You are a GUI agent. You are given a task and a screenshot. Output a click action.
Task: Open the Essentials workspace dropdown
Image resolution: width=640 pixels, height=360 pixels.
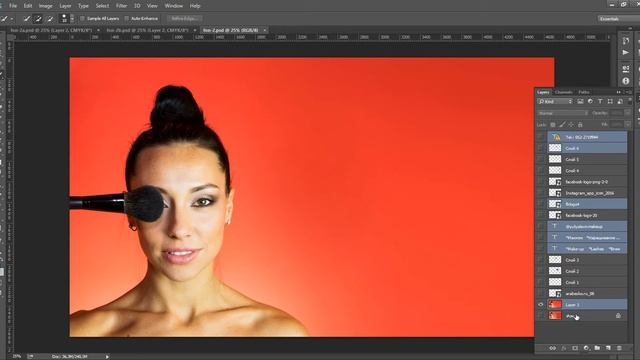[618, 19]
